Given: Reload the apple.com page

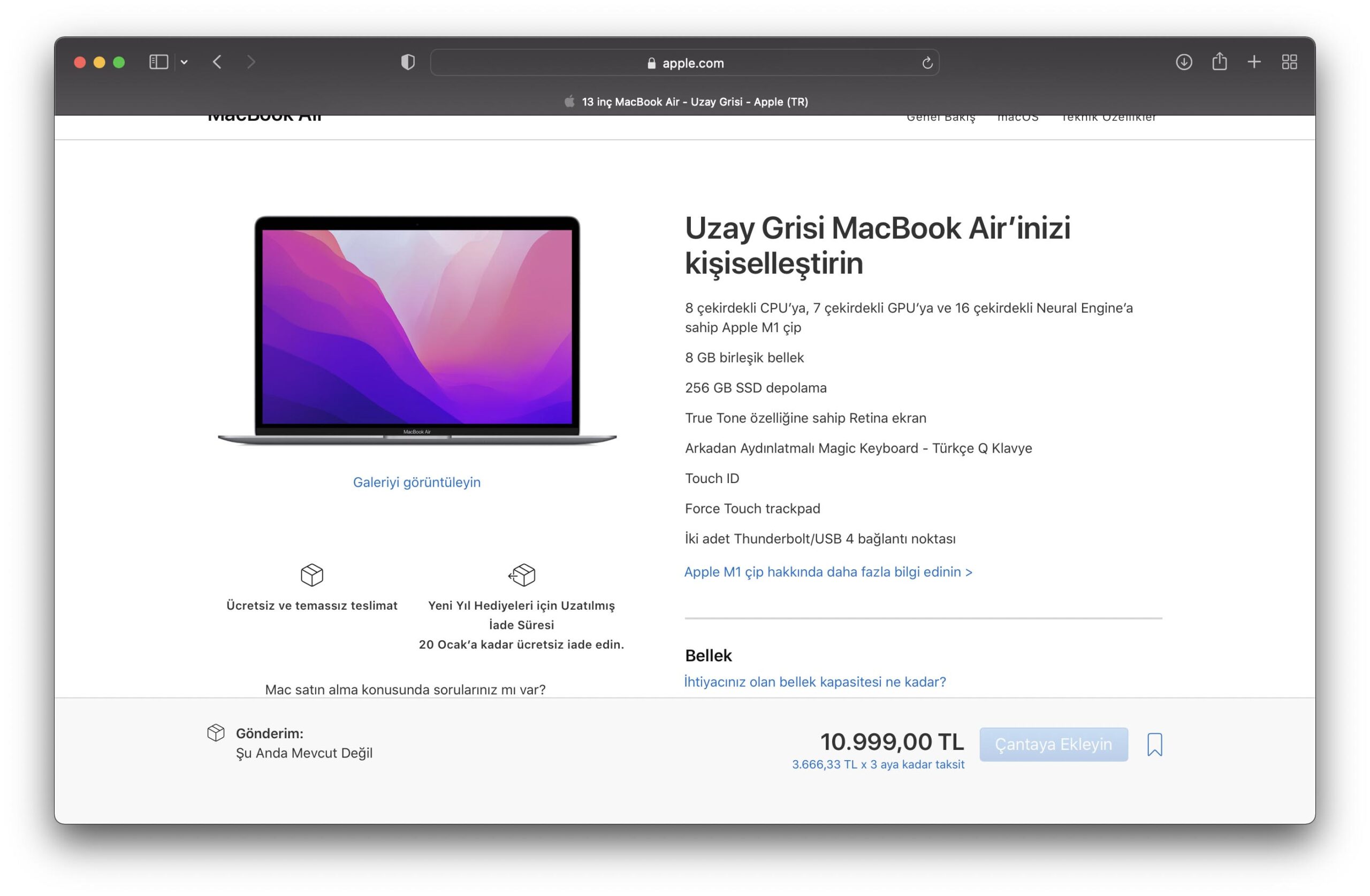Looking at the screenshot, I should [927, 63].
